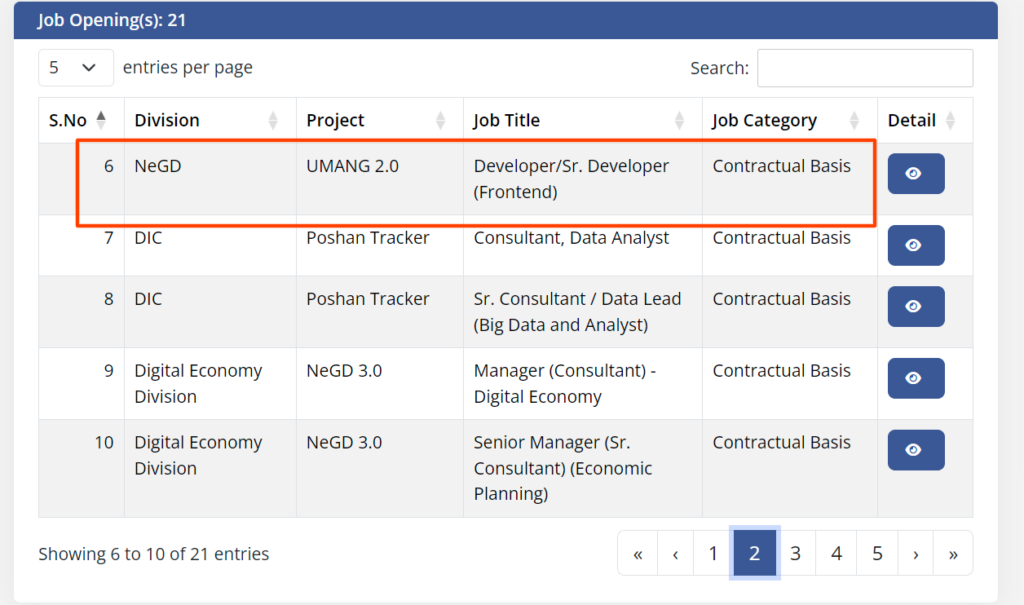Click 'Senior Manager (Sr. Consultant)' job title

563,468
